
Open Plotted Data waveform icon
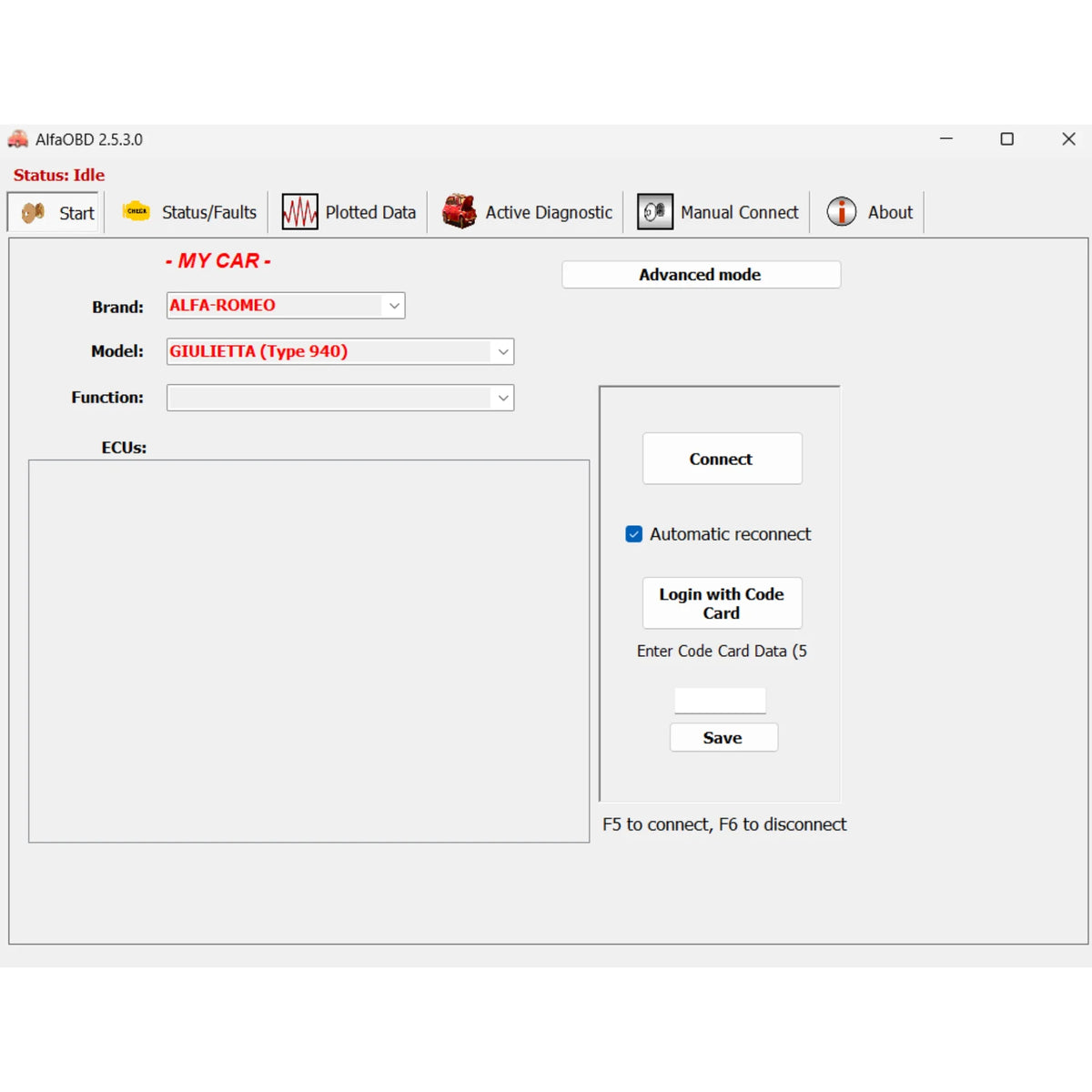[x=300, y=210]
